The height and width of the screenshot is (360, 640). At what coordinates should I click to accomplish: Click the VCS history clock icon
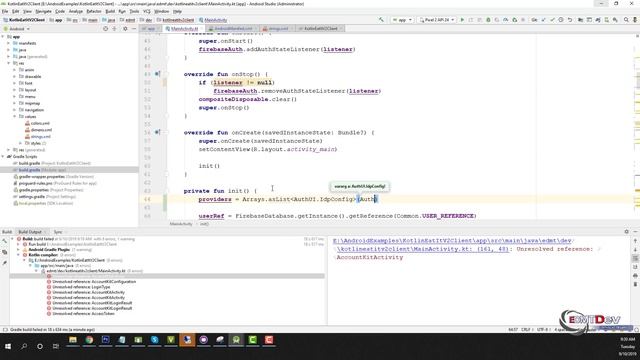(561, 20)
